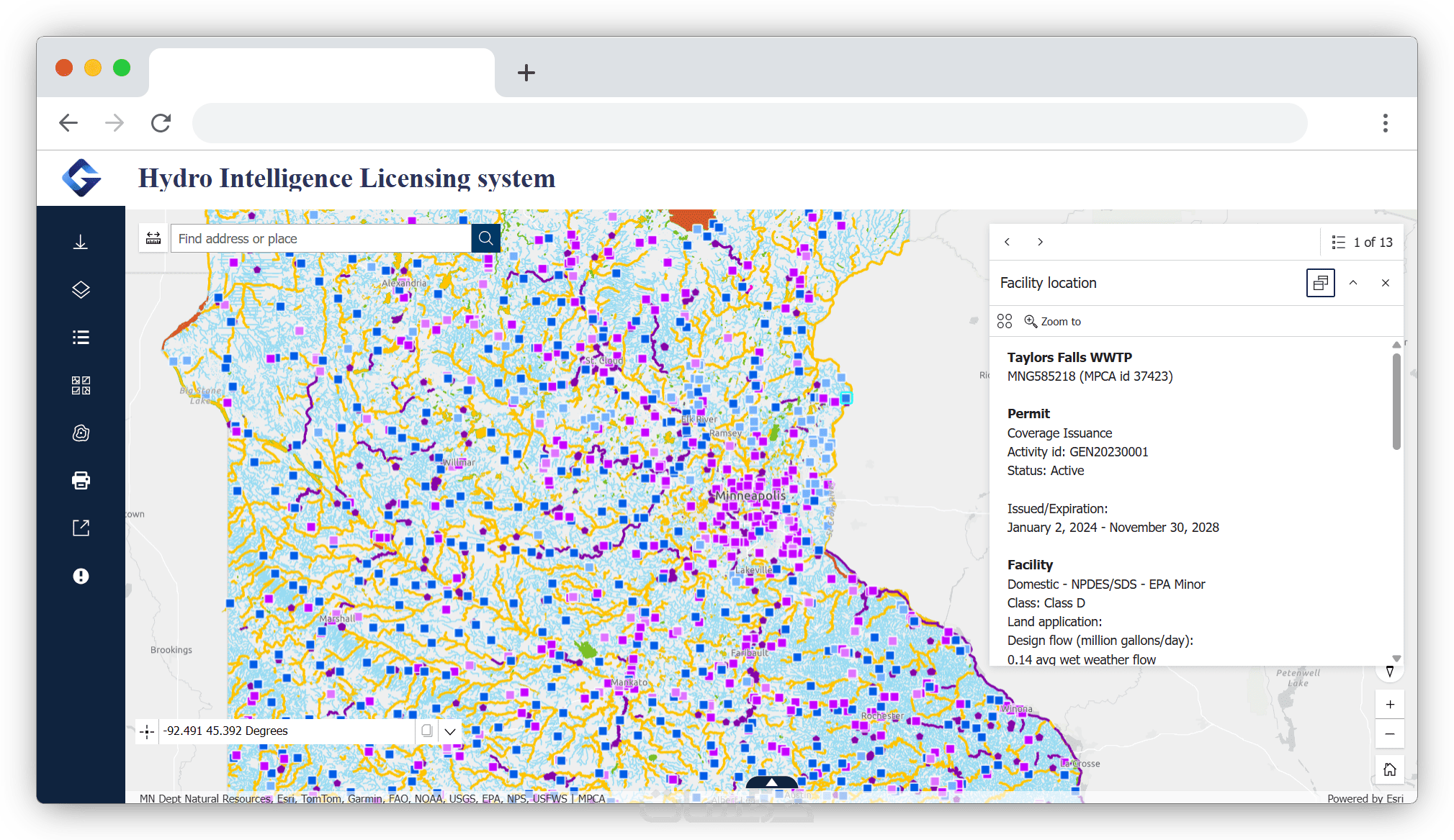
Task: Expand the bottom panel arrow tab
Action: (771, 782)
